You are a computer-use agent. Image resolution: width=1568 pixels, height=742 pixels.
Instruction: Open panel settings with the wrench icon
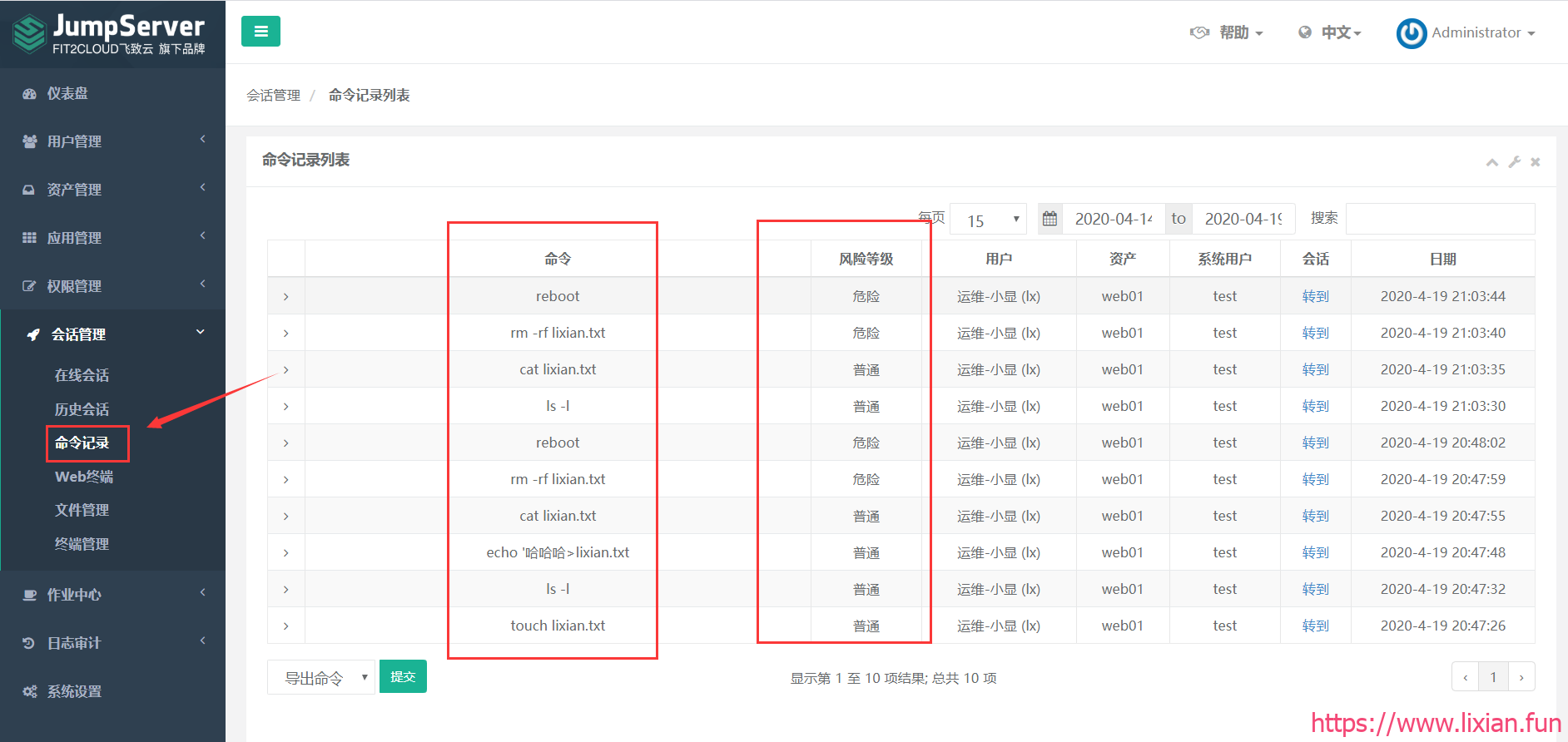pos(1515,162)
